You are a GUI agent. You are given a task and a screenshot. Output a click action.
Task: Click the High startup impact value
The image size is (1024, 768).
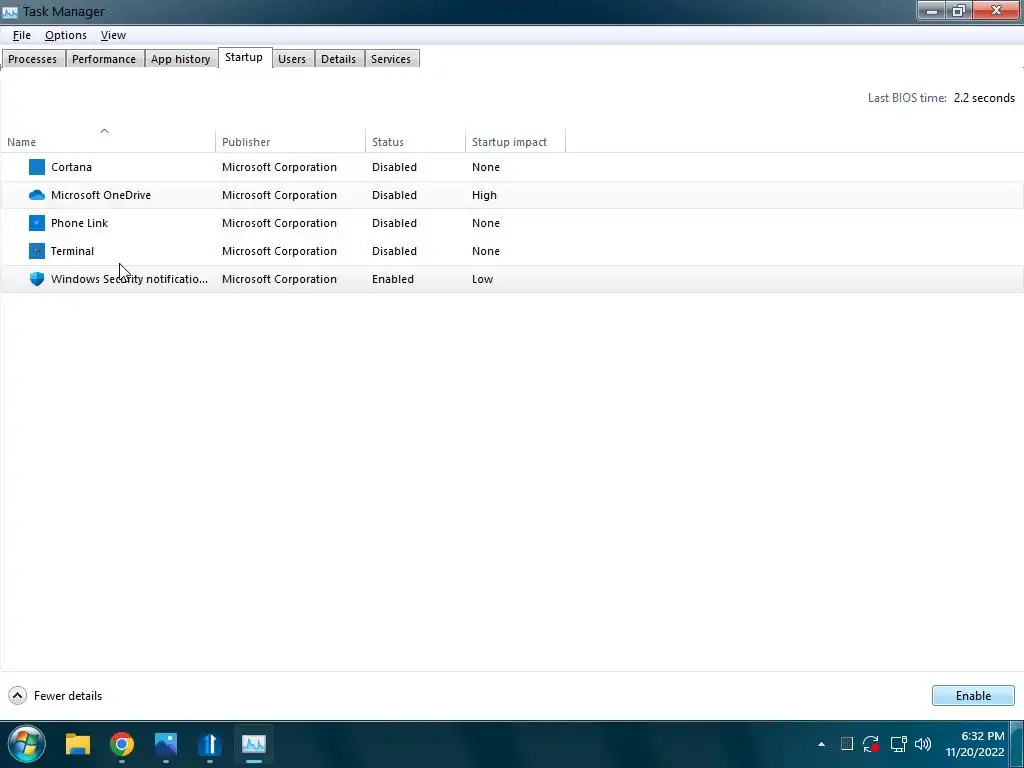point(484,195)
